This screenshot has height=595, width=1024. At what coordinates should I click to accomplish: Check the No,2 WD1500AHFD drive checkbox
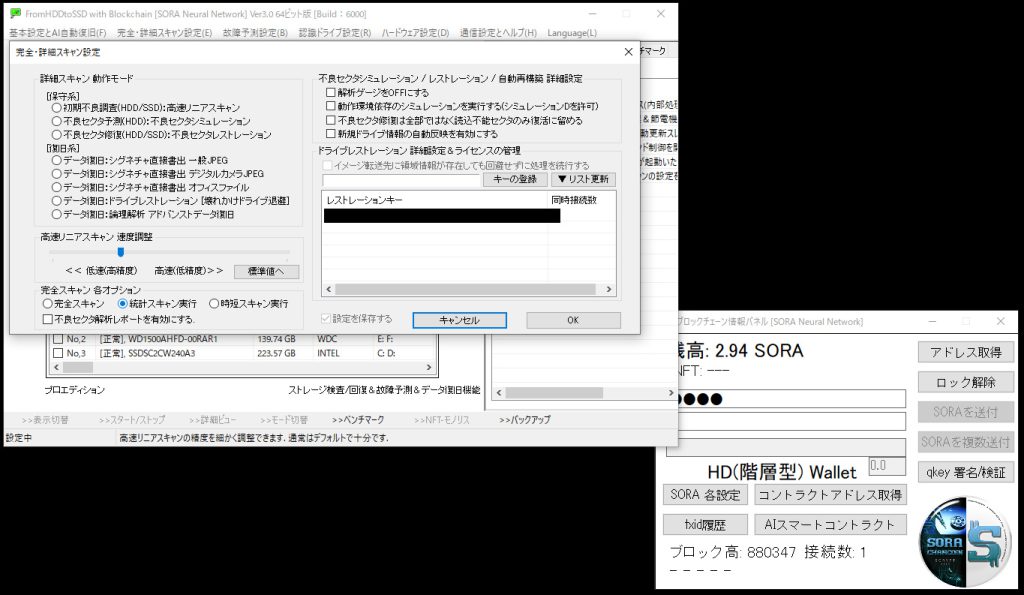point(58,339)
